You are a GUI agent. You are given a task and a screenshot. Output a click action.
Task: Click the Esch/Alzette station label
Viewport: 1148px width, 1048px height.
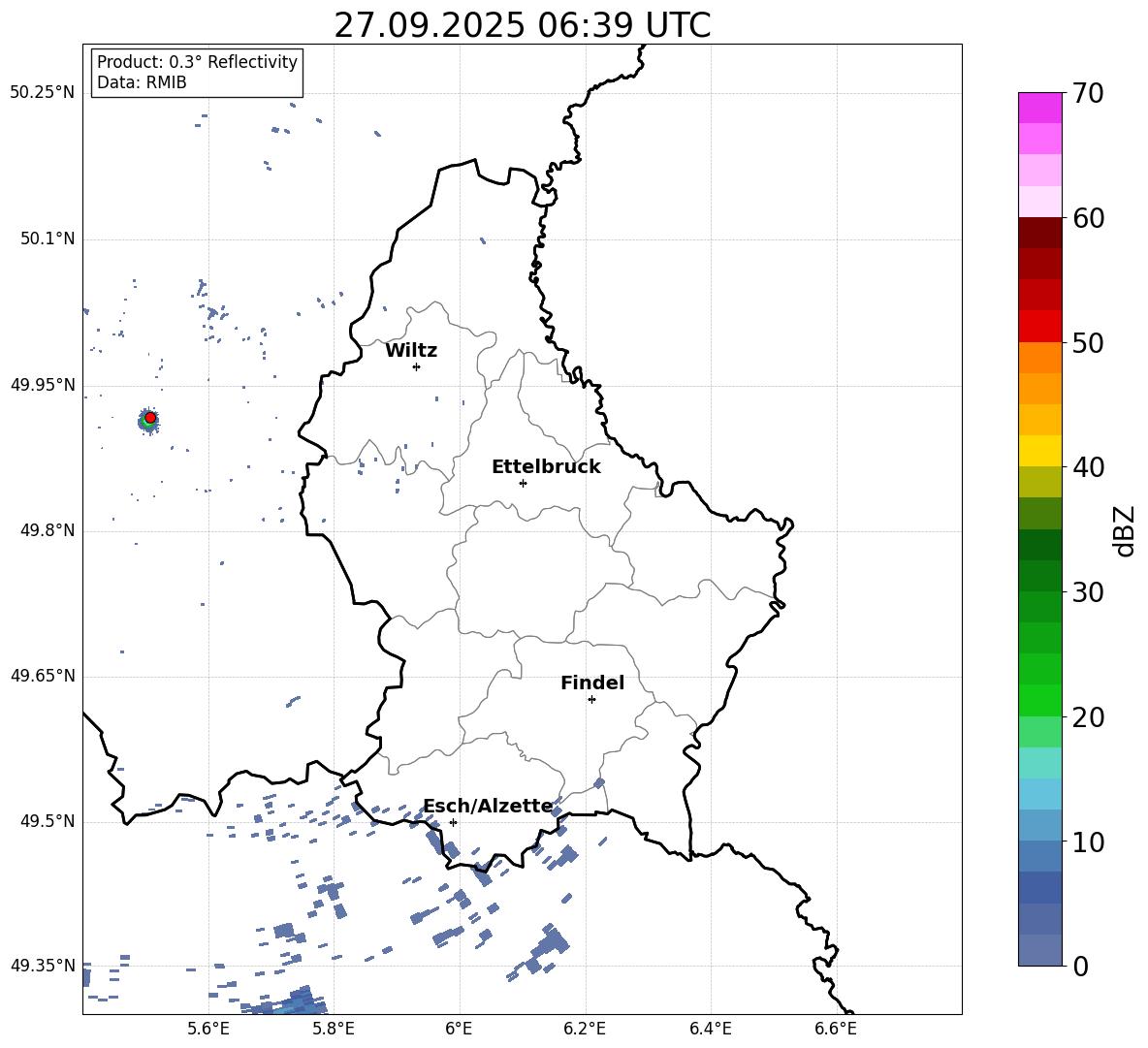[489, 807]
